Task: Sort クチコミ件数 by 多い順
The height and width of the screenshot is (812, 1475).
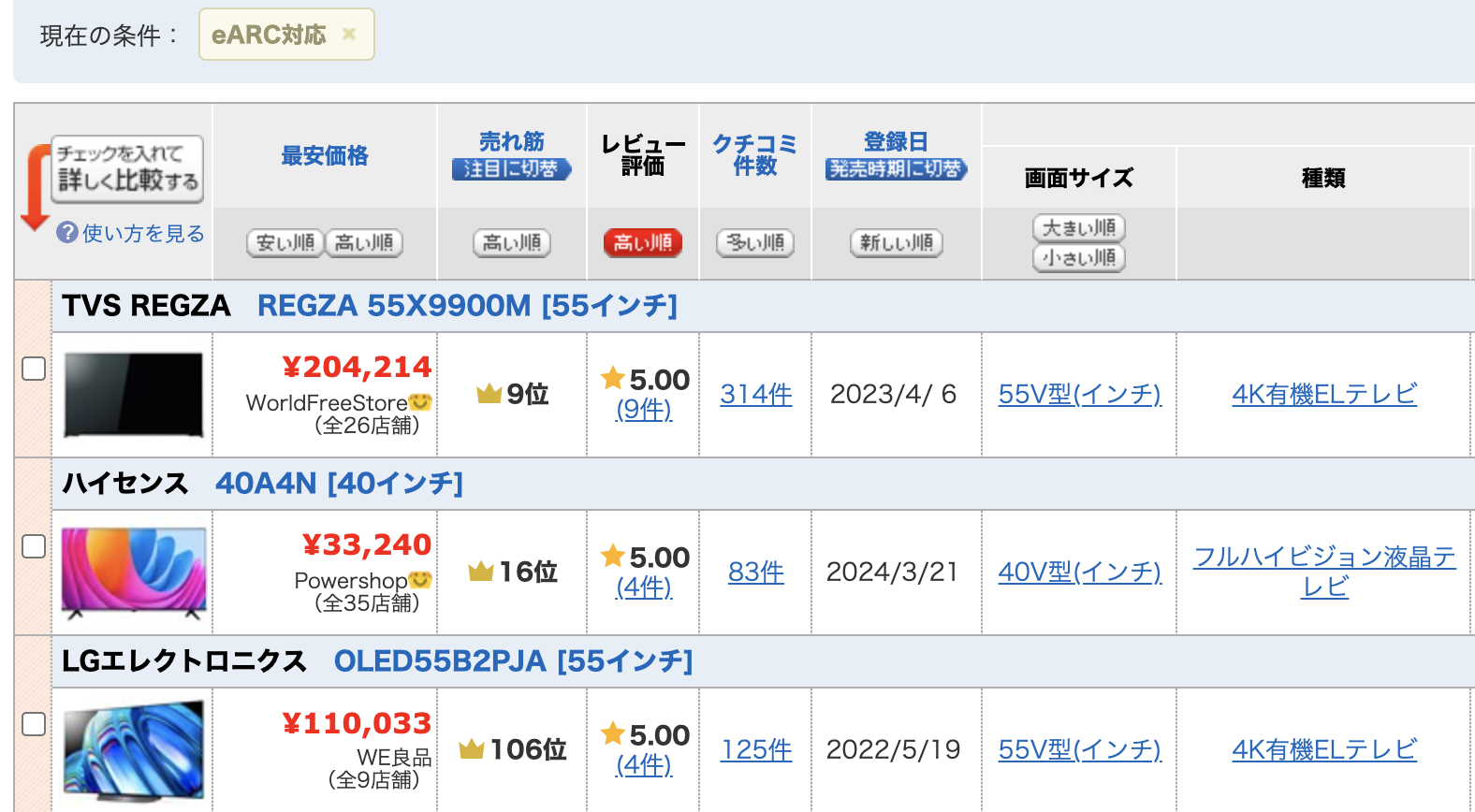Action: (x=755, y=243)
